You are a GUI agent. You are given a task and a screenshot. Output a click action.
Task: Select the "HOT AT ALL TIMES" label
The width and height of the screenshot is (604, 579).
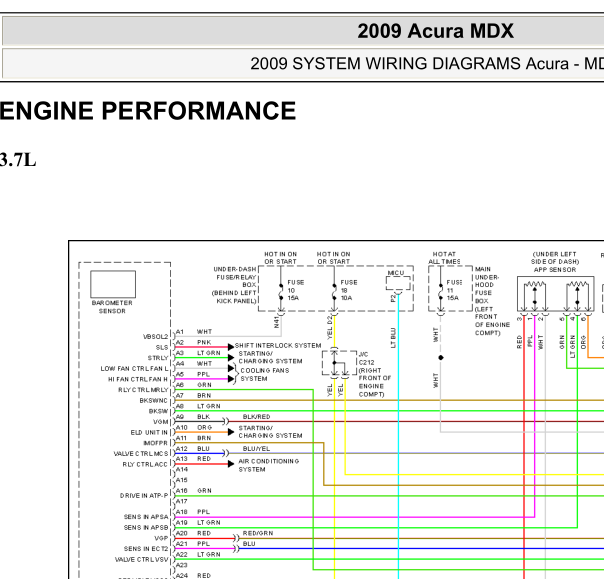[x=444, y=258]
